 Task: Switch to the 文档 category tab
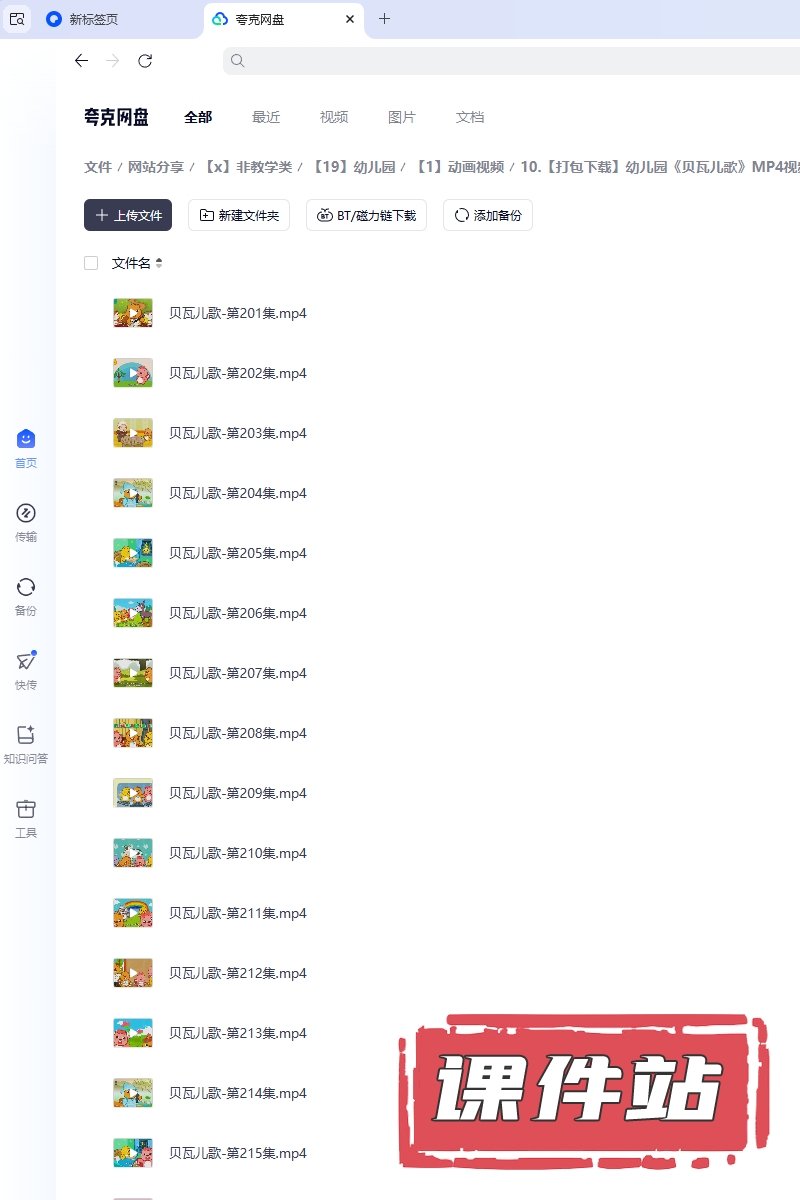pyautogui.click(x=470, y=117)
